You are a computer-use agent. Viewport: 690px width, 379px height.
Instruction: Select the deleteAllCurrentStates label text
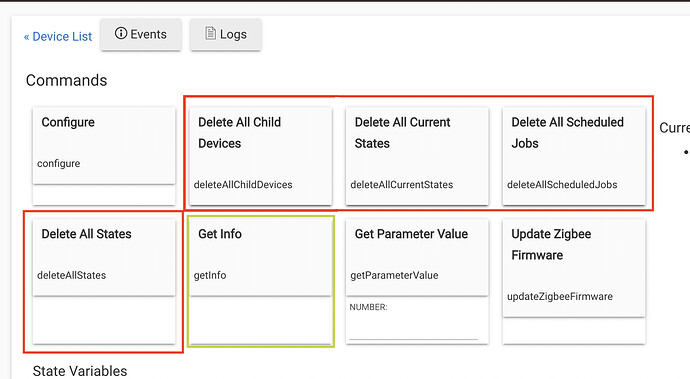pos(402,185)
